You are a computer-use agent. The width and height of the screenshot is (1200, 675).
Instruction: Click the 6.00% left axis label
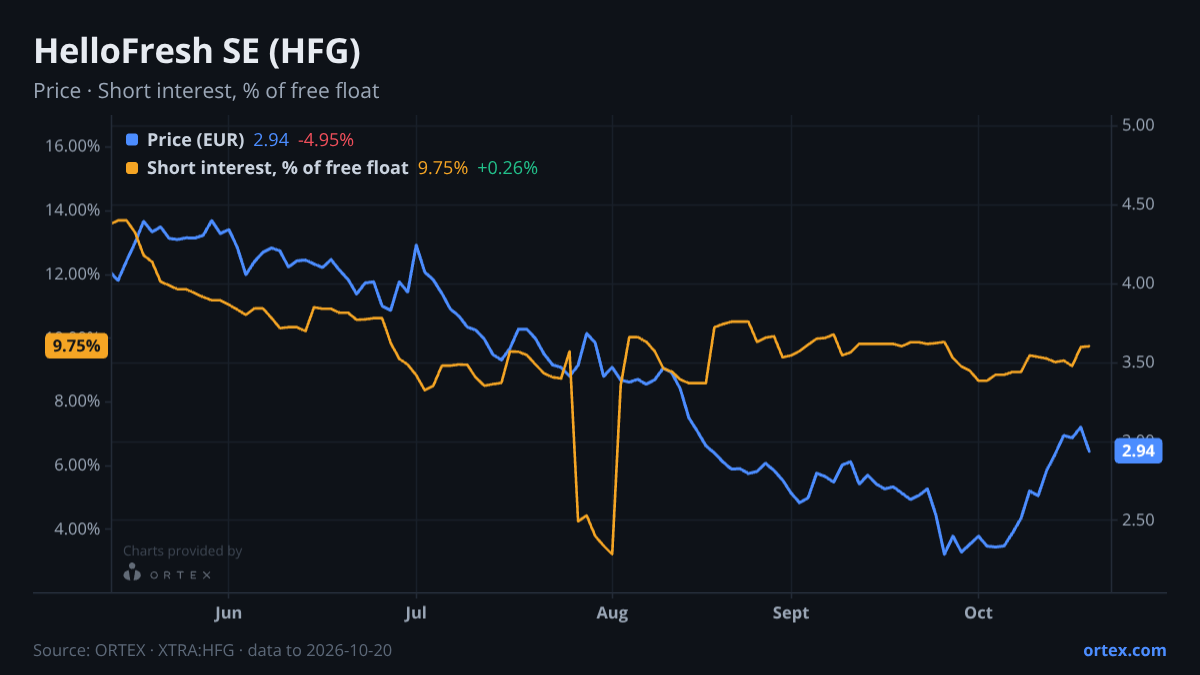point(78,465)
